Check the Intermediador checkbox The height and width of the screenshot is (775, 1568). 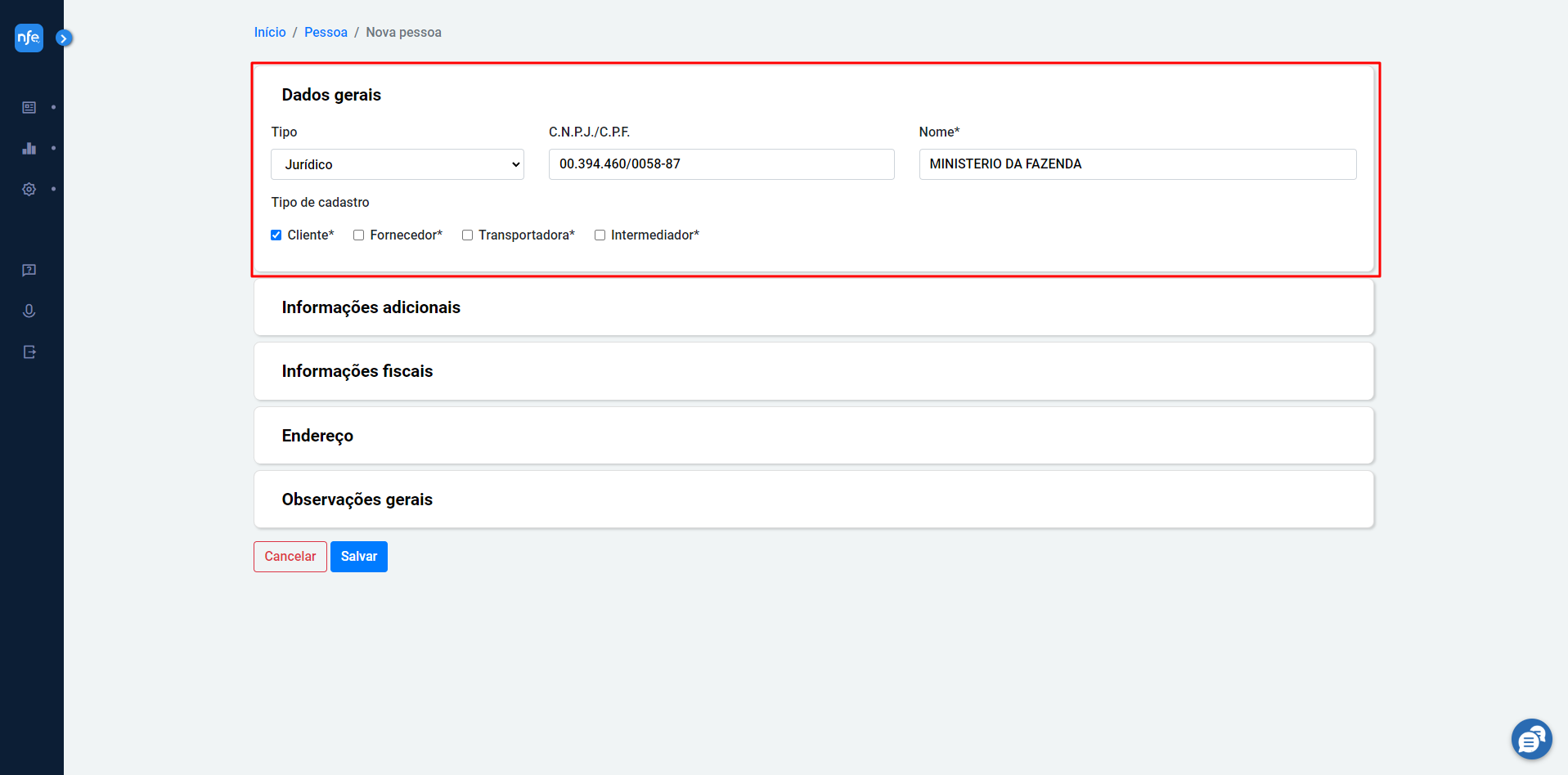[600, 235]
